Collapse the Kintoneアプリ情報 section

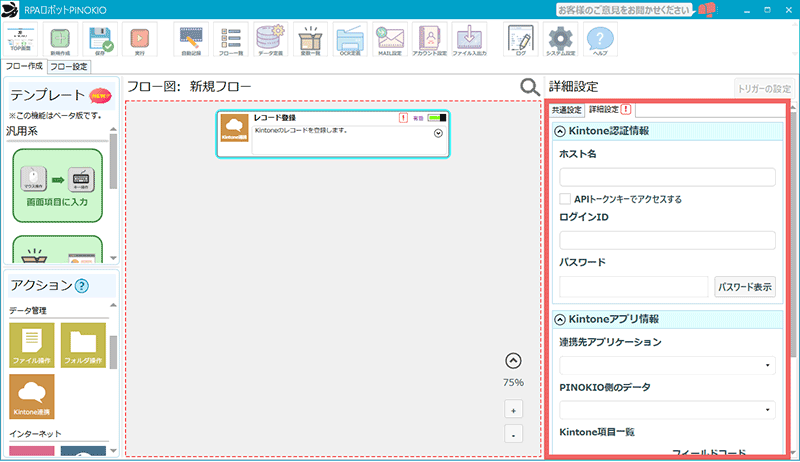(560, 320)
